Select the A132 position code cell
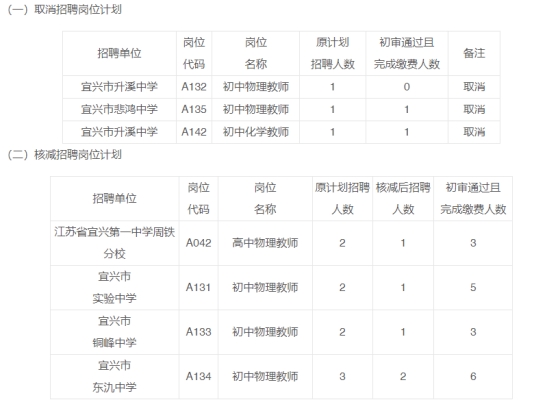This screenshot has height=402, width=535. (194, 87)
